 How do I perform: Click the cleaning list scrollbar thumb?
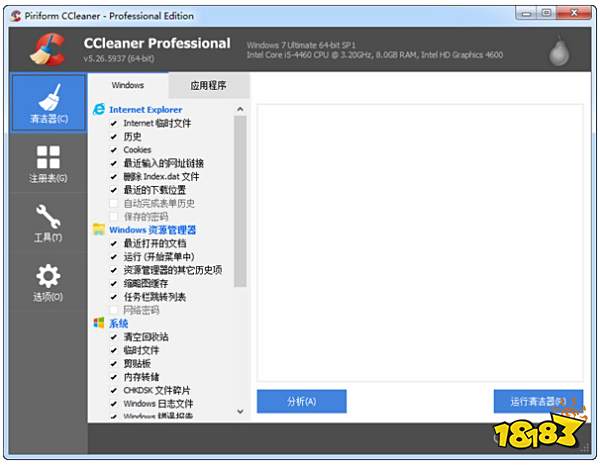coord(240,200)
